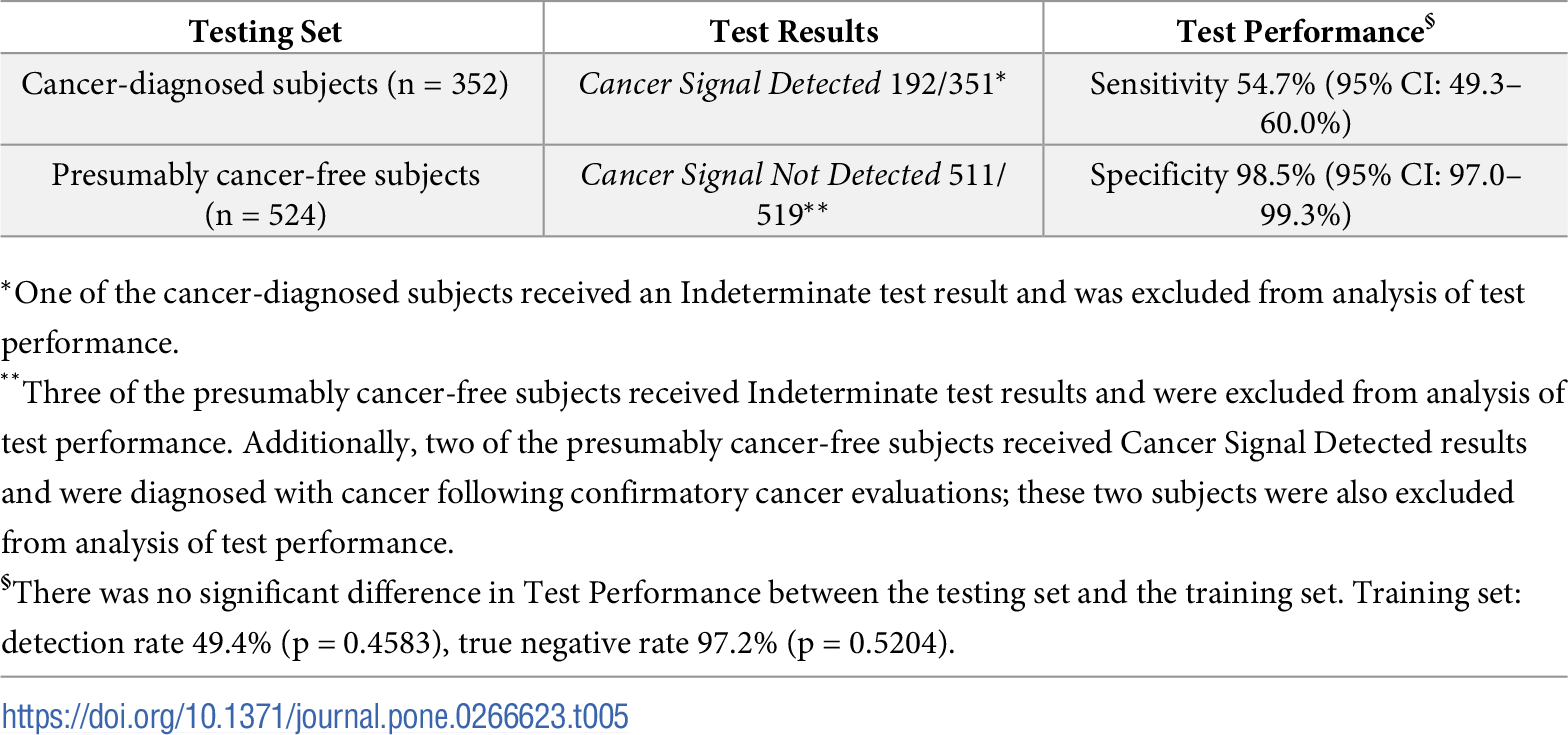Open the DOI link below the table
Viewport: 1568px width, 735px height.
(315, 716)
